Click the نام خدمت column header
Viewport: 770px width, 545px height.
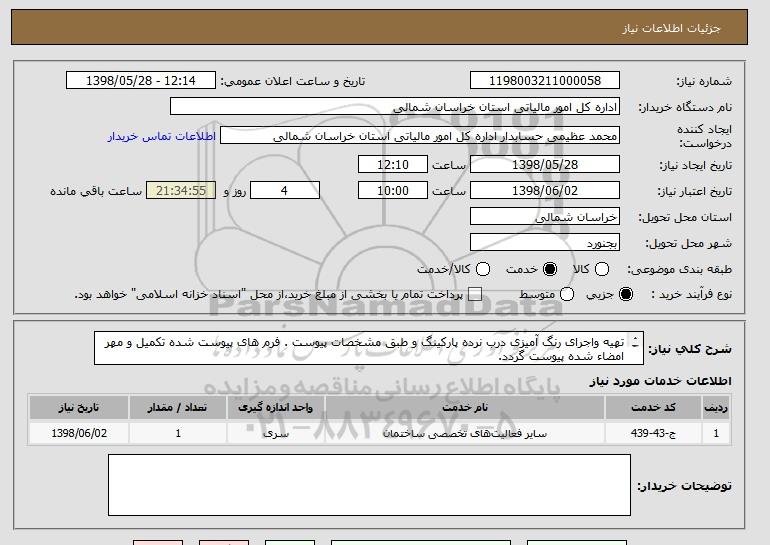click(x=465, y=408)
